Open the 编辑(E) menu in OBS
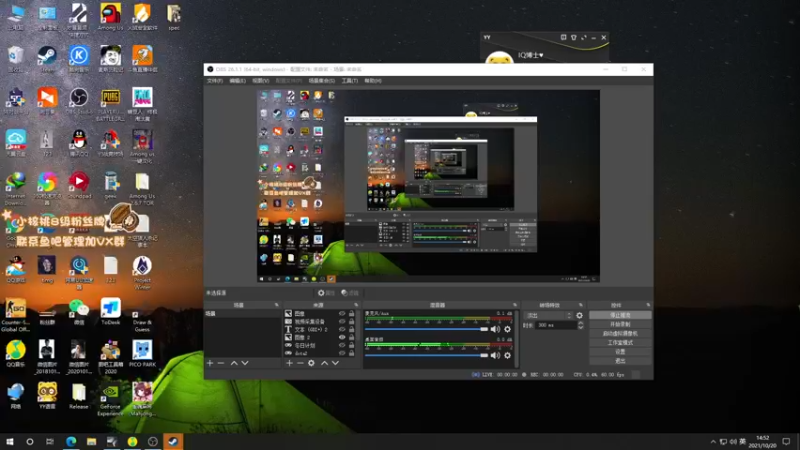This screenshot has height=450, width=800. pyautogui.click(x=237, y=81)
